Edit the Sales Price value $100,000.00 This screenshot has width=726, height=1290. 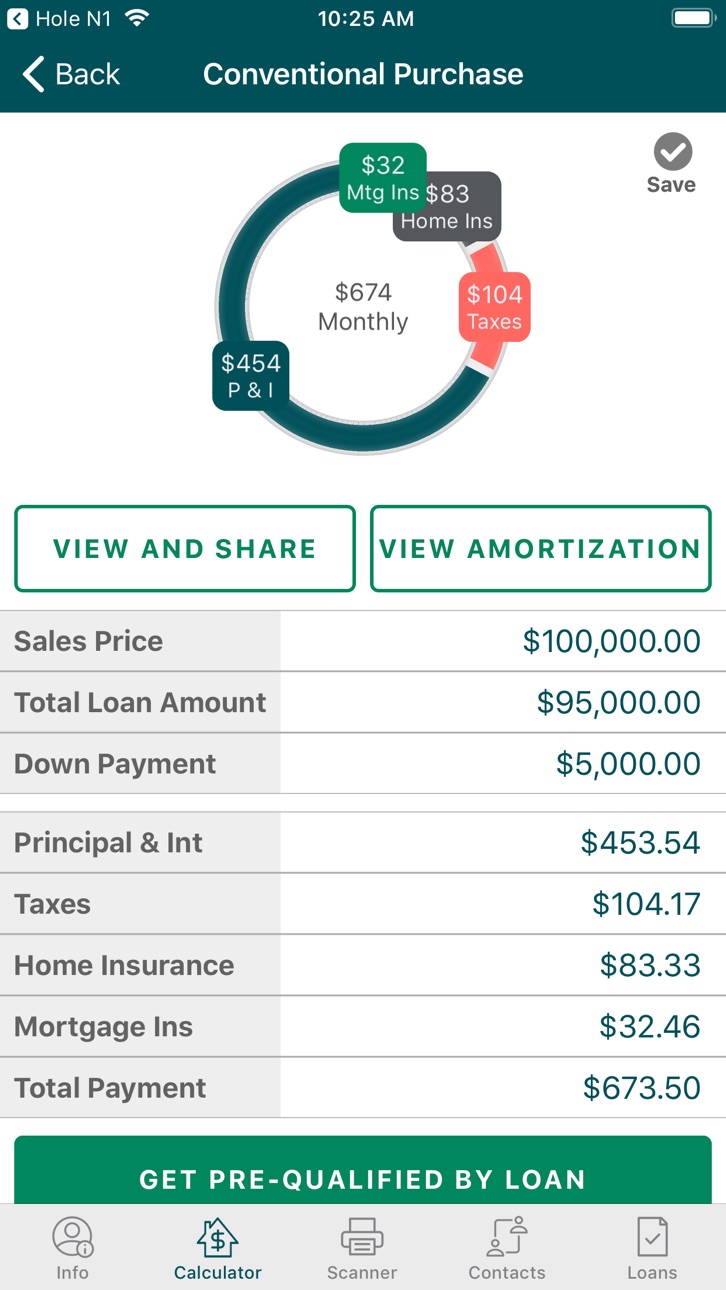[x=611, y=641]
